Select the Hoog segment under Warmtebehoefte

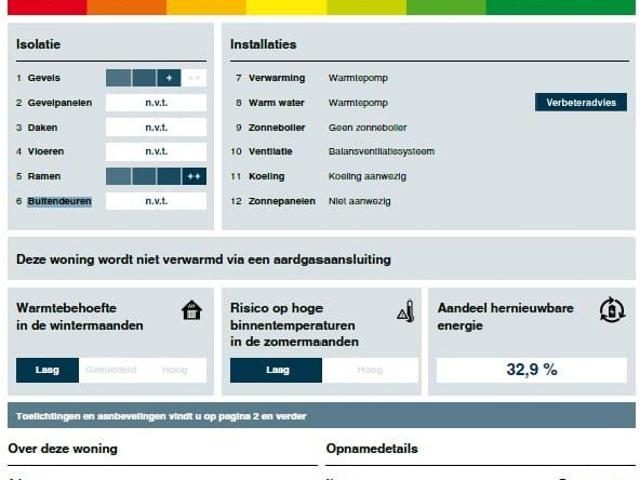[x=175, y=370]
